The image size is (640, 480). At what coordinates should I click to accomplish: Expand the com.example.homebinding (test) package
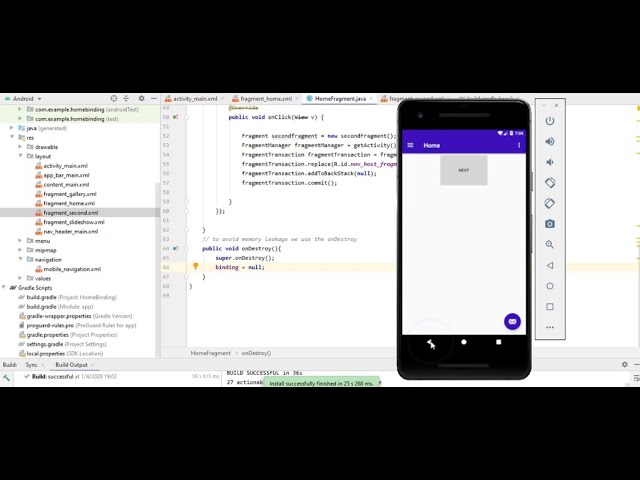20,118
